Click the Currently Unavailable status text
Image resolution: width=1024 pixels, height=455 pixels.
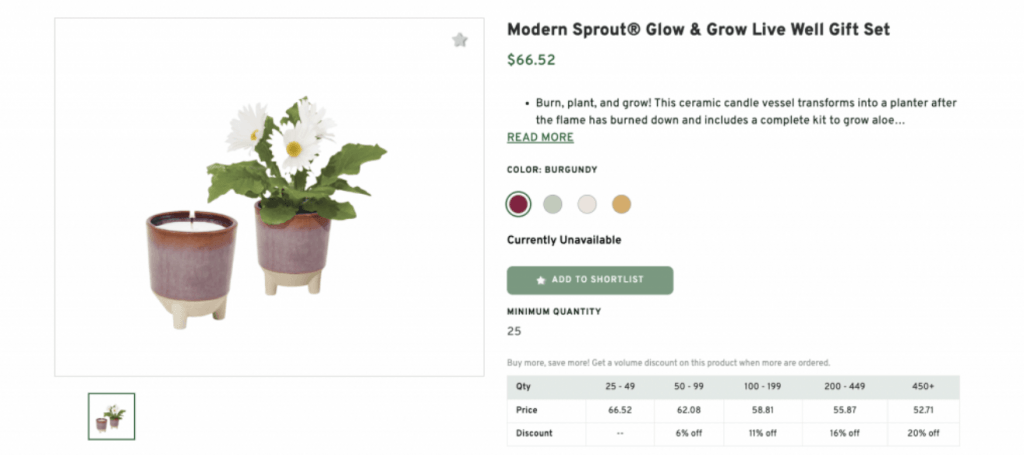click(x=564, y=240)
